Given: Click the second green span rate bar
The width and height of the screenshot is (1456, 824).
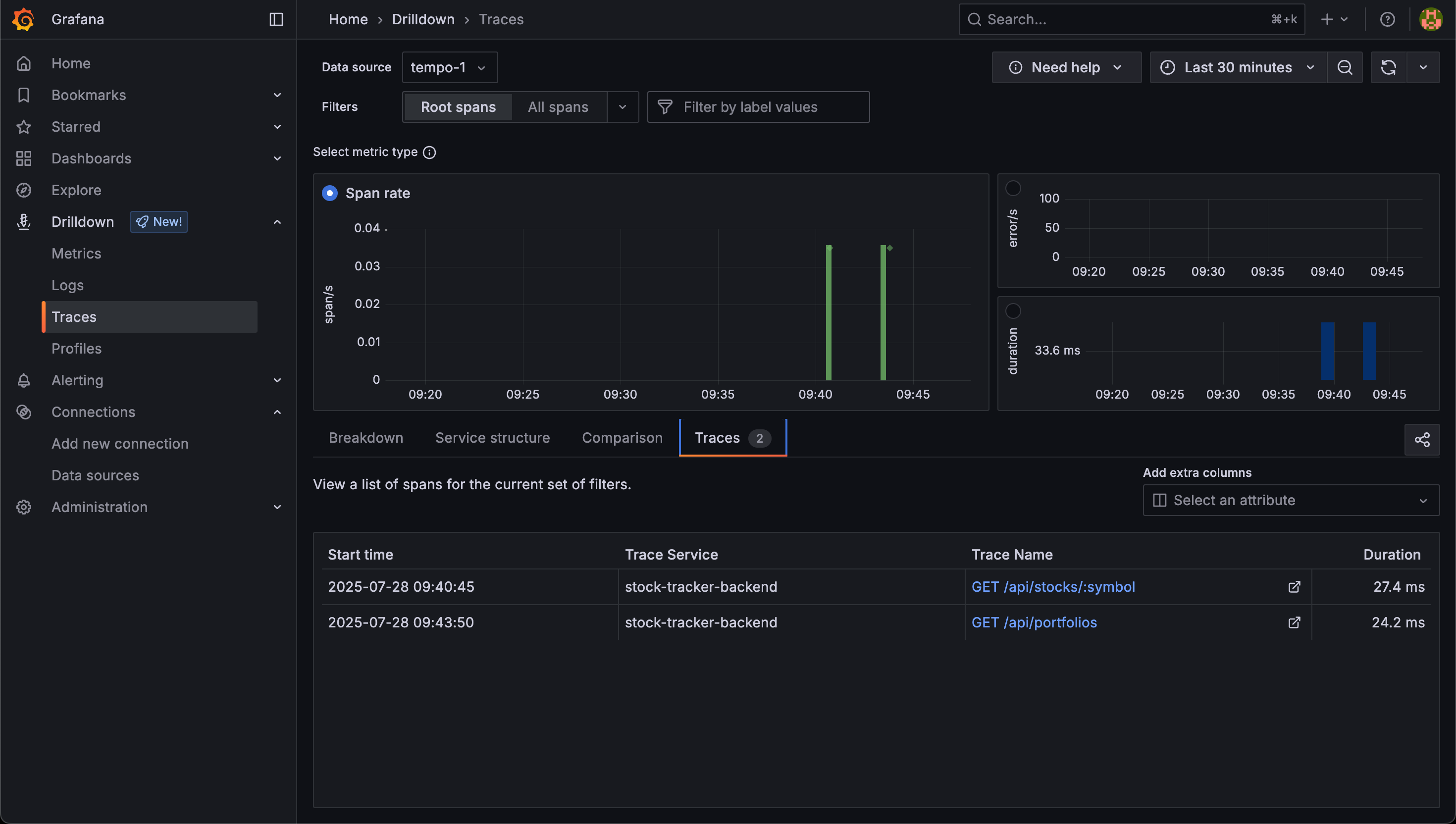Looking at the screenshot, I should click(x=883, y=312).
